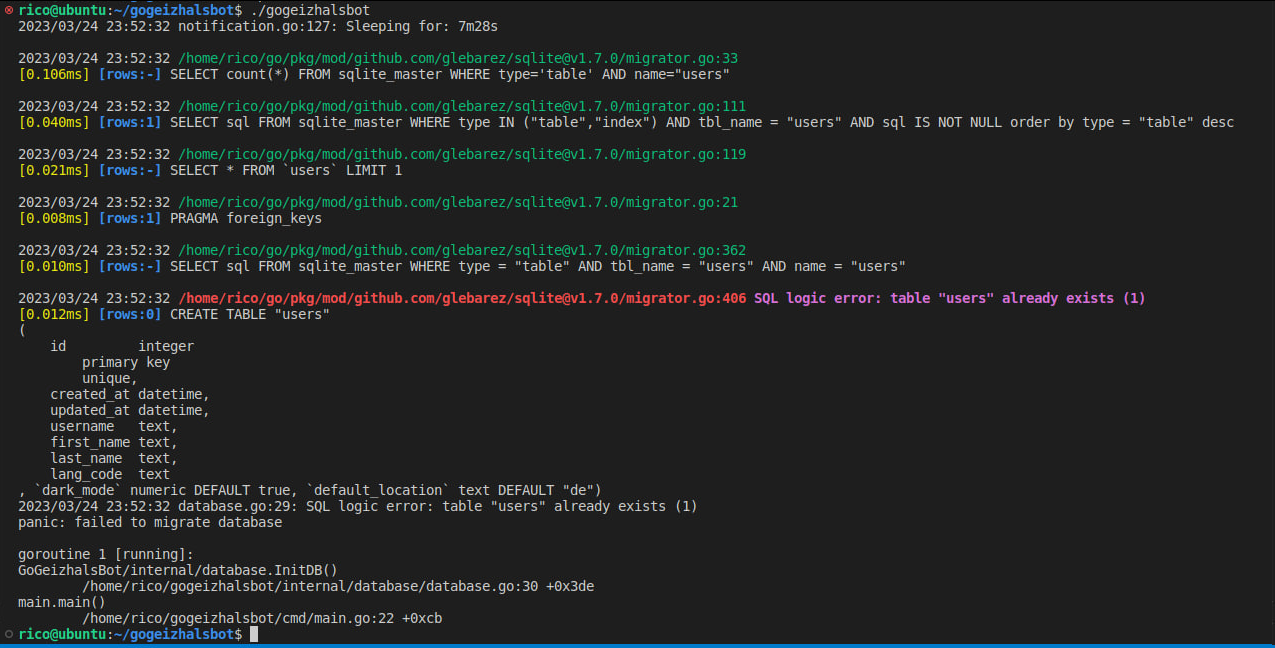
Task: Click the [0.040ms] query duration
Action: click(54, 122)
